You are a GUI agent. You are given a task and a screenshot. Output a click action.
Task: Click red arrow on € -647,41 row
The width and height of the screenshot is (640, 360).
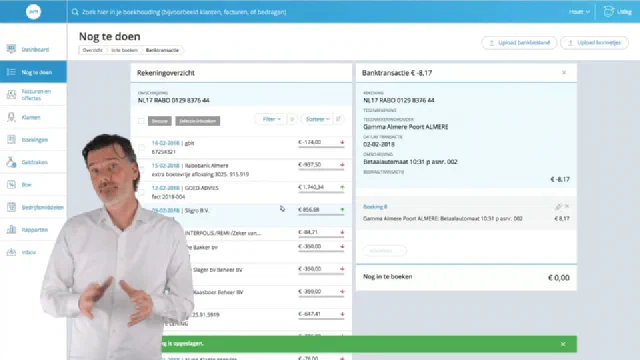pos(342,314)
